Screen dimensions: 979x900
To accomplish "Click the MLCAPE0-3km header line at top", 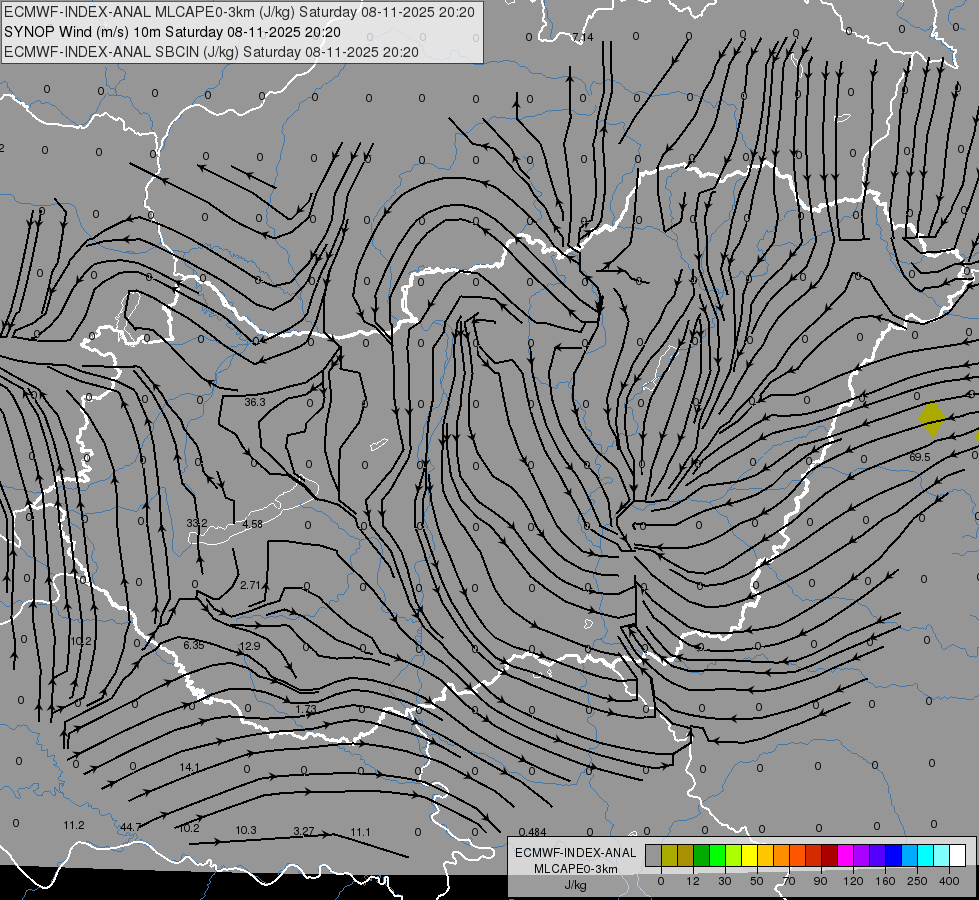I will tap(239, 12).
